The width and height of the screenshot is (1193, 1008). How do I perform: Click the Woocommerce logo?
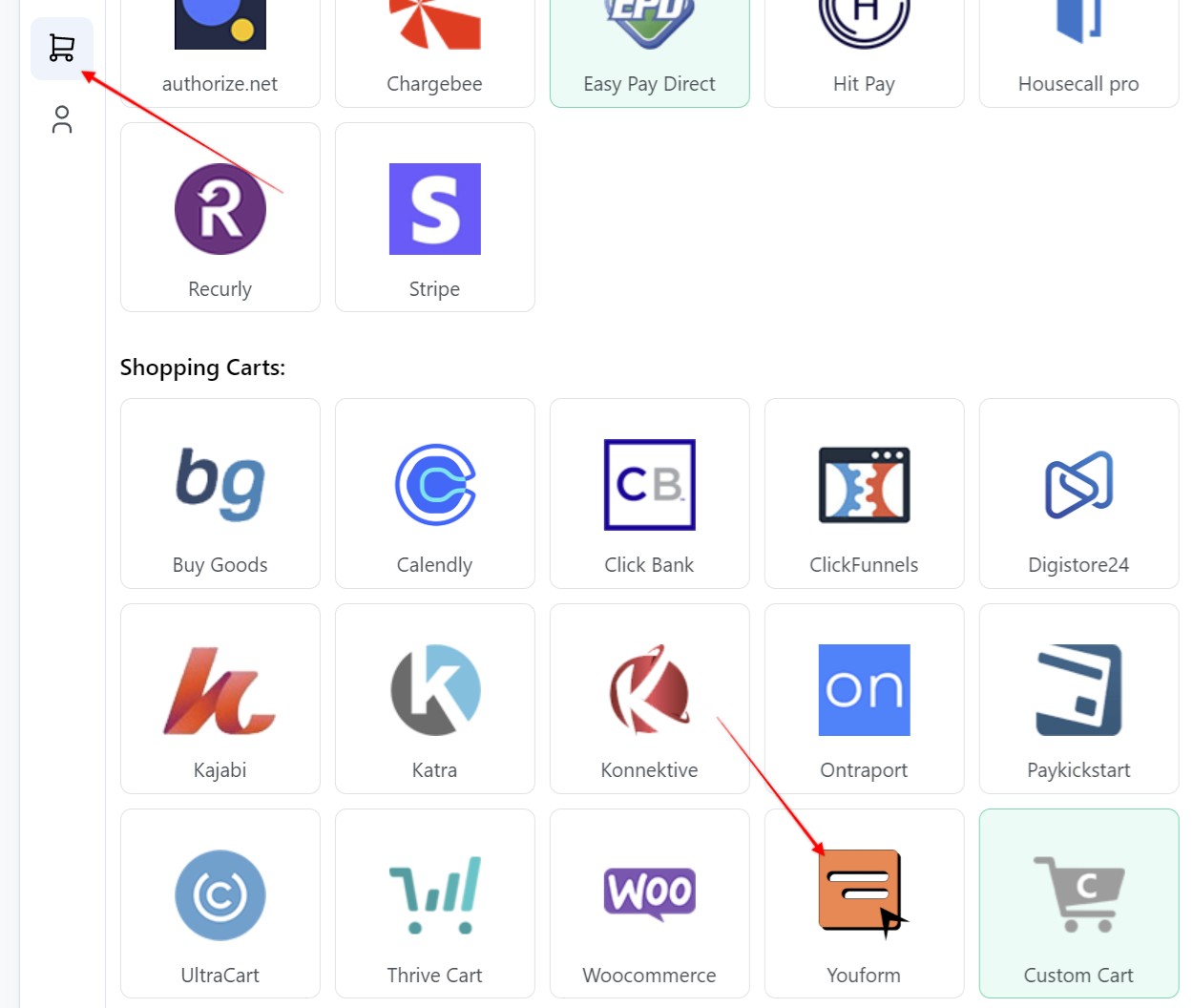point(650,894)
